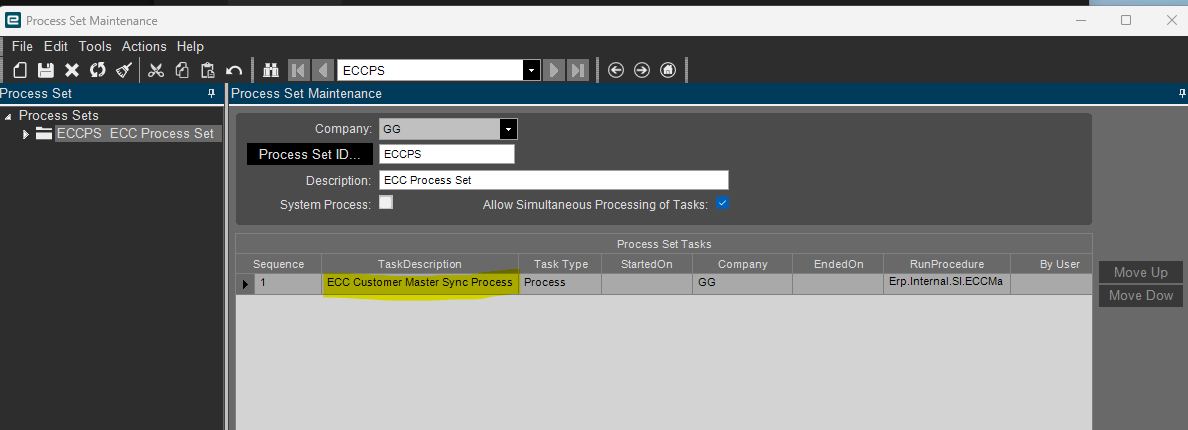Cut using the scissors icon
This screenshot has height=430, width=1188.
point(156,70)
